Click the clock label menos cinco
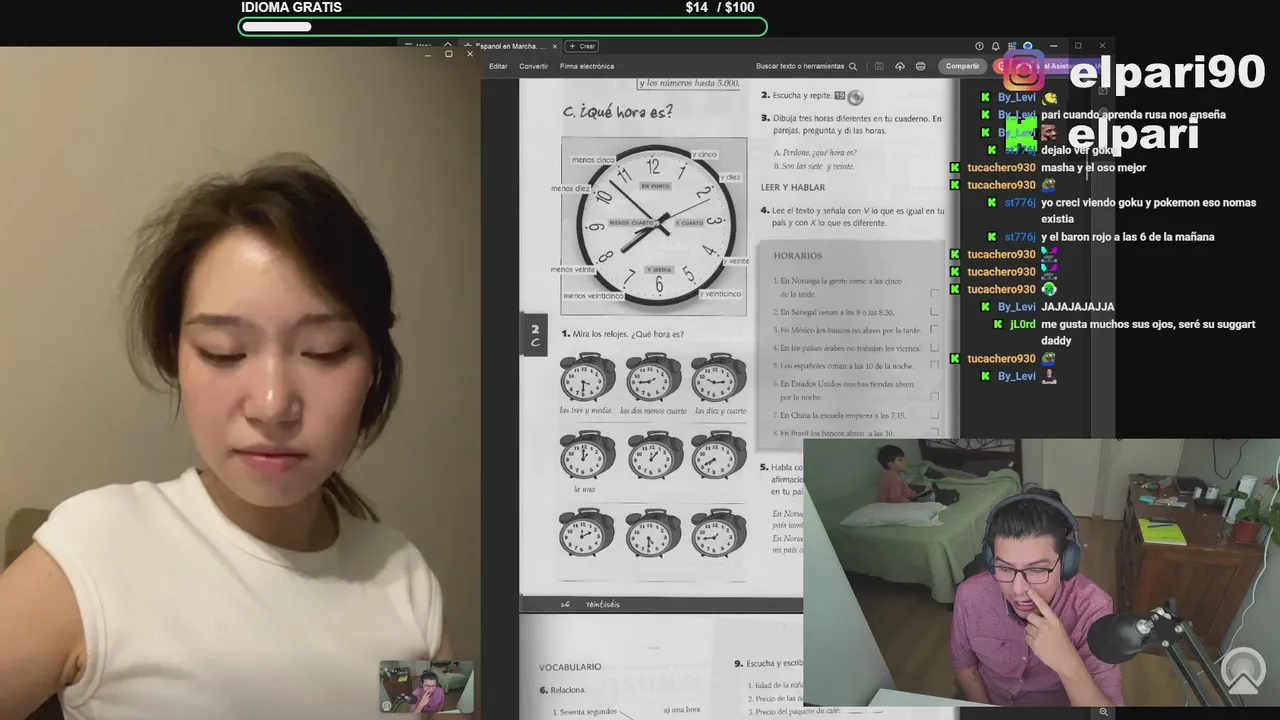 point(593,160)
